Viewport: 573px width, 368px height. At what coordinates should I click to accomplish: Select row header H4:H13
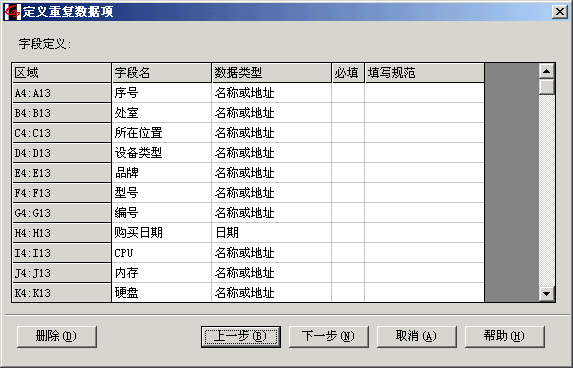point(62,233)
